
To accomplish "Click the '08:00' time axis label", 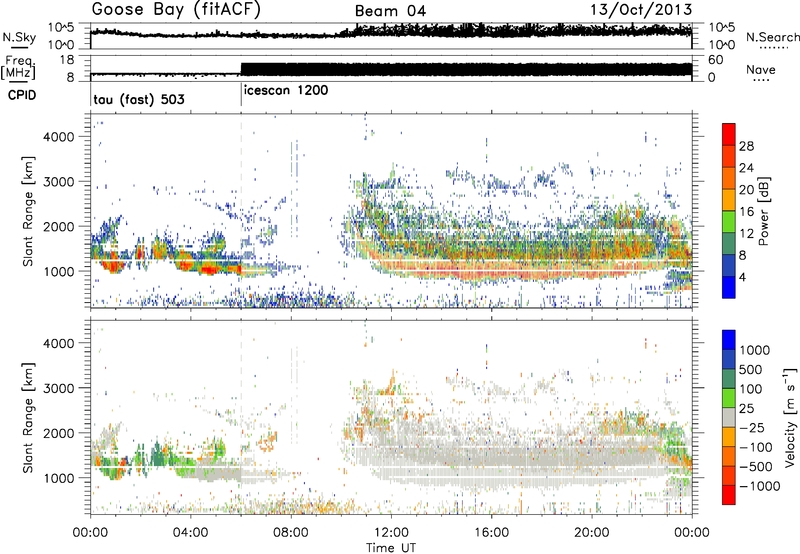I will click(291, 533).
